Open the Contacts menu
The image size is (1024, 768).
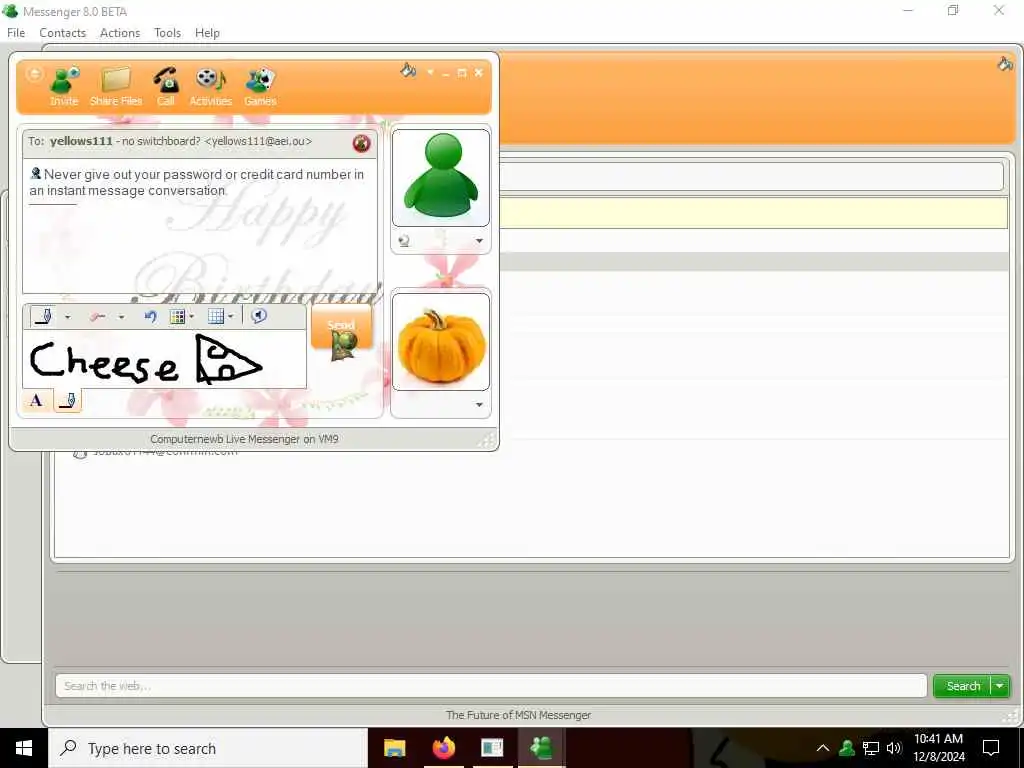[x=63, y=33]
